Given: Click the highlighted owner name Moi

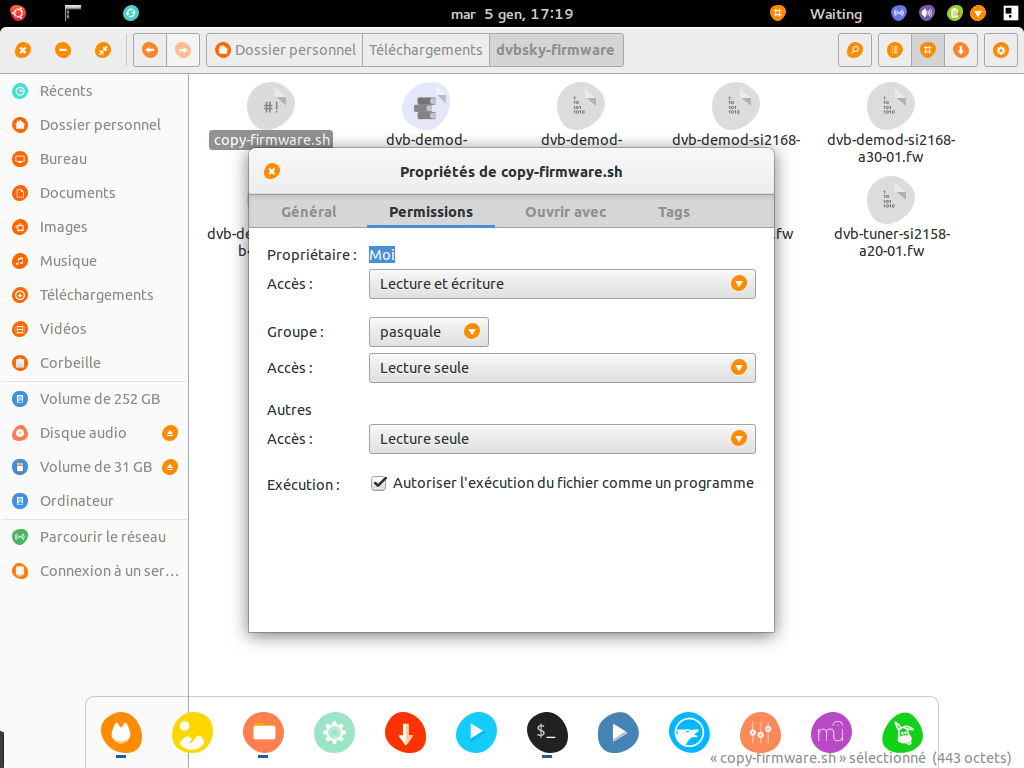Looking at the screenshot, I should click(x=382, y=255).
